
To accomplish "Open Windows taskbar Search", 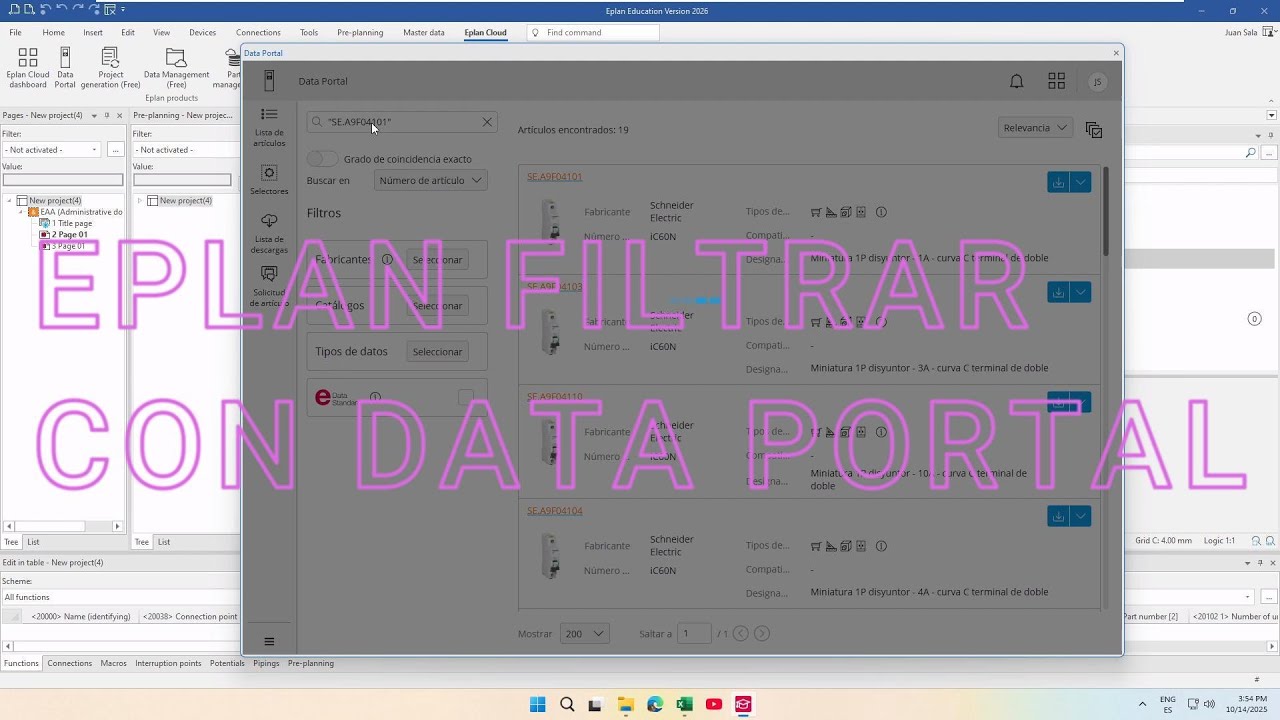I will 567,704.
